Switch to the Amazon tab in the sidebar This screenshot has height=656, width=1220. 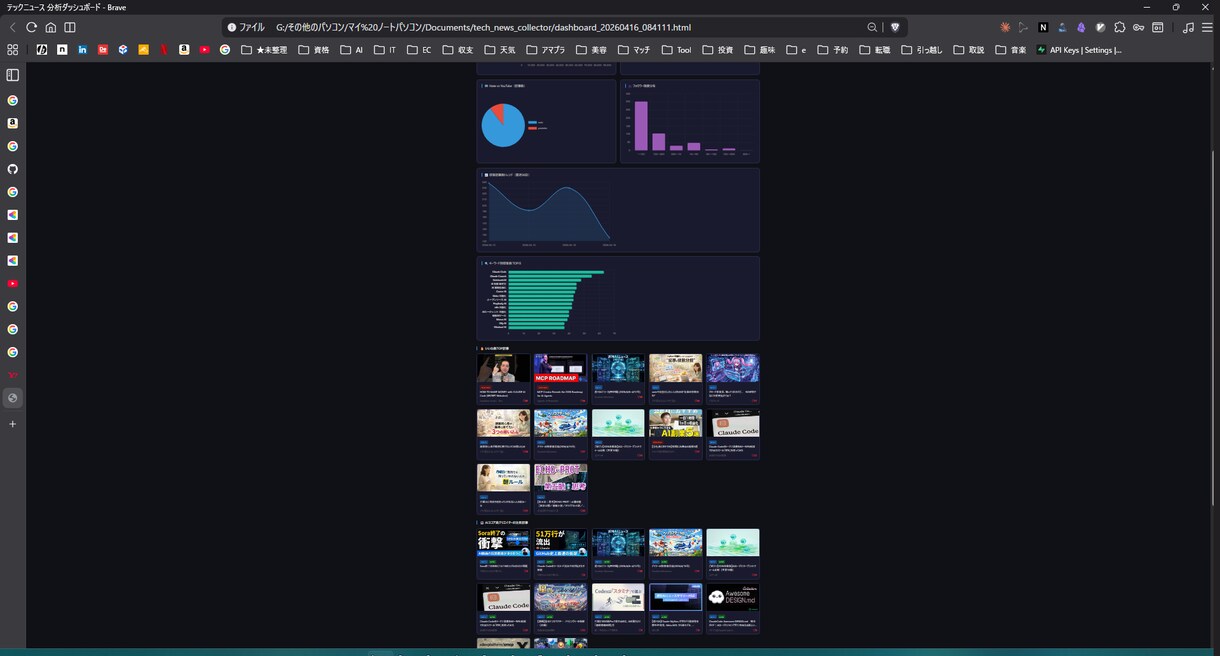tap(13, 123)
